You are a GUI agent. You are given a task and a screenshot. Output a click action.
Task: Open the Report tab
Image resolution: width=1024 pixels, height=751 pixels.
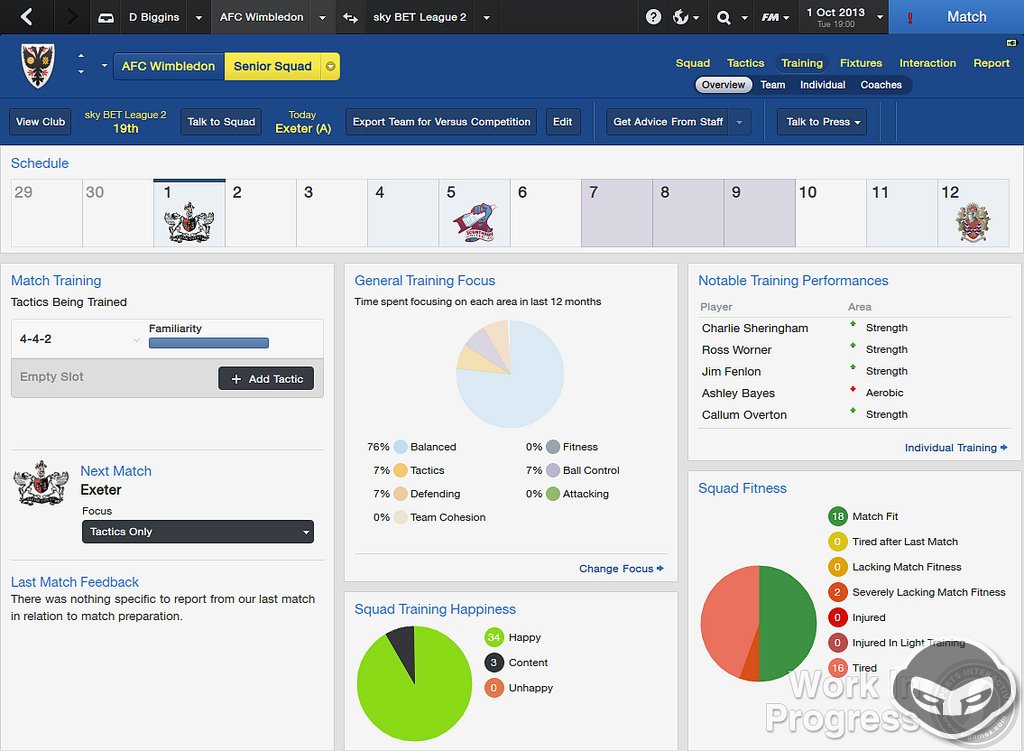click(x=991, y=63)
